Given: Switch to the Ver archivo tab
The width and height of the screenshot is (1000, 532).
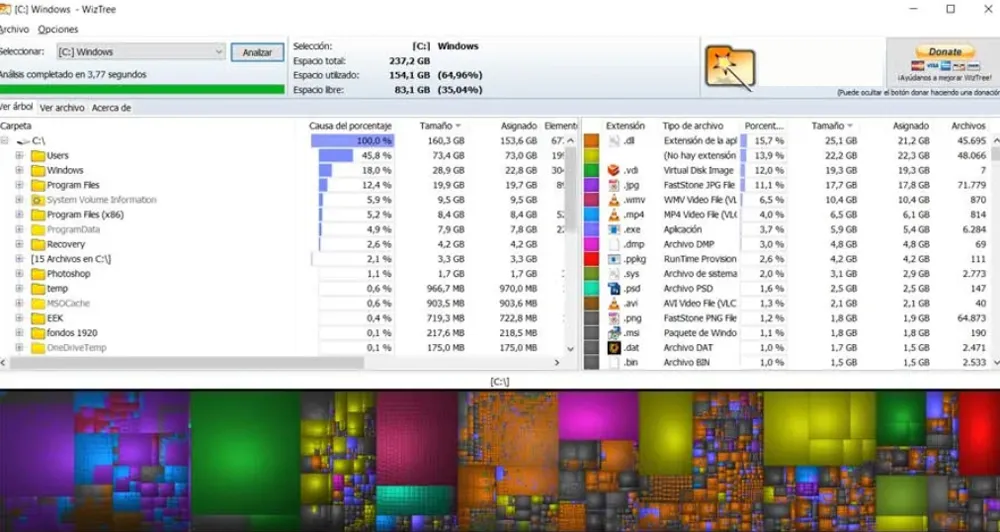Looking at the screenshot, I should point(62,108).
